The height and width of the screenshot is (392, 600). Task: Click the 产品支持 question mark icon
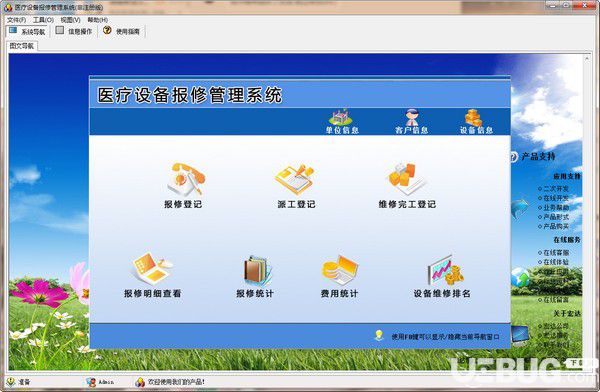click(x=513, y=157)
